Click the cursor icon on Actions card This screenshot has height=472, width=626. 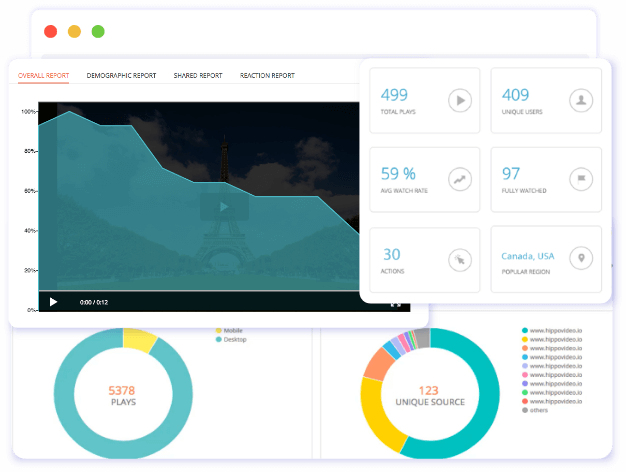click(460, 260)
